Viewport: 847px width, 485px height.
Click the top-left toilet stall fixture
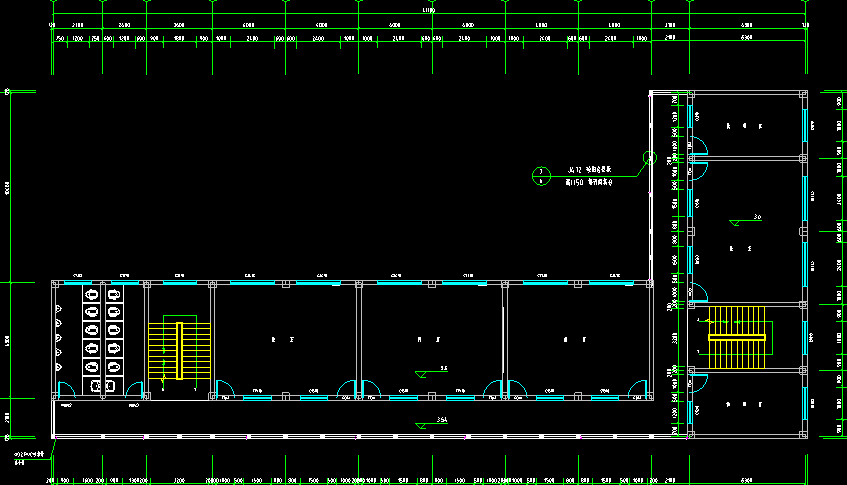92,294
